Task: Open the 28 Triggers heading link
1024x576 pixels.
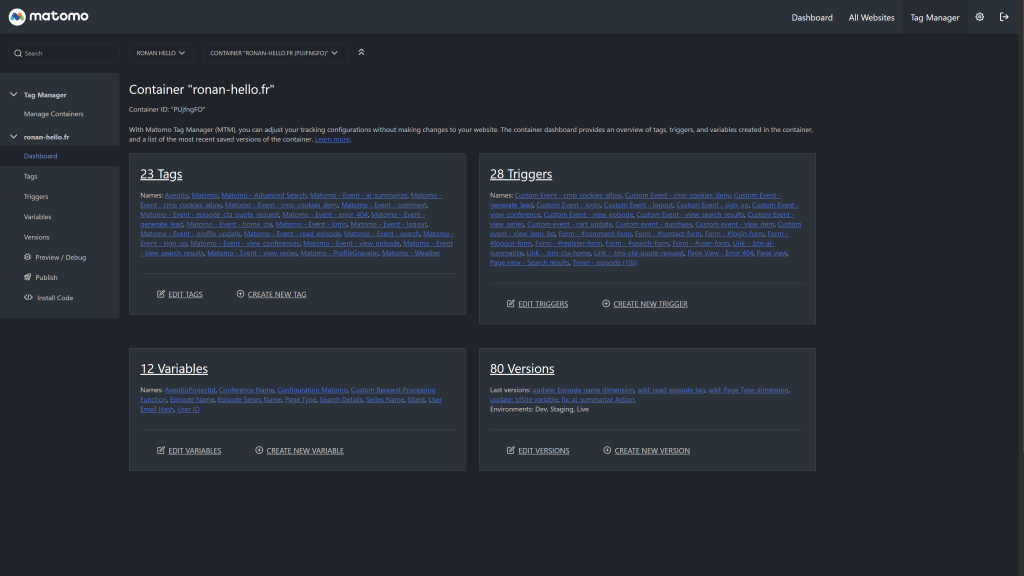Action: click(520, 174)
